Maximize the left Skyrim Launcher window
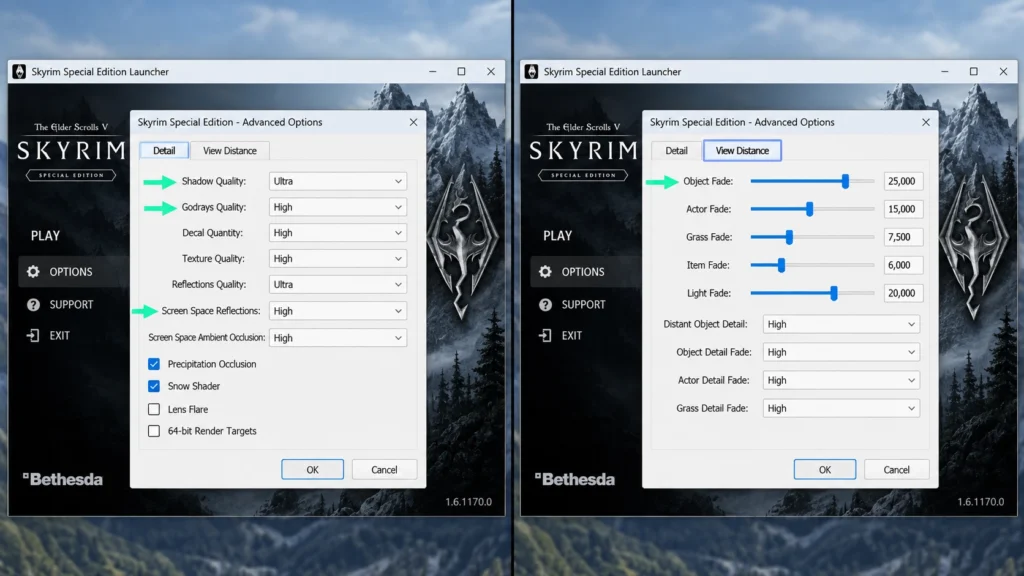Image resolution: width=1024 pixels, height=576 pixels. click(x=461, y=72)
